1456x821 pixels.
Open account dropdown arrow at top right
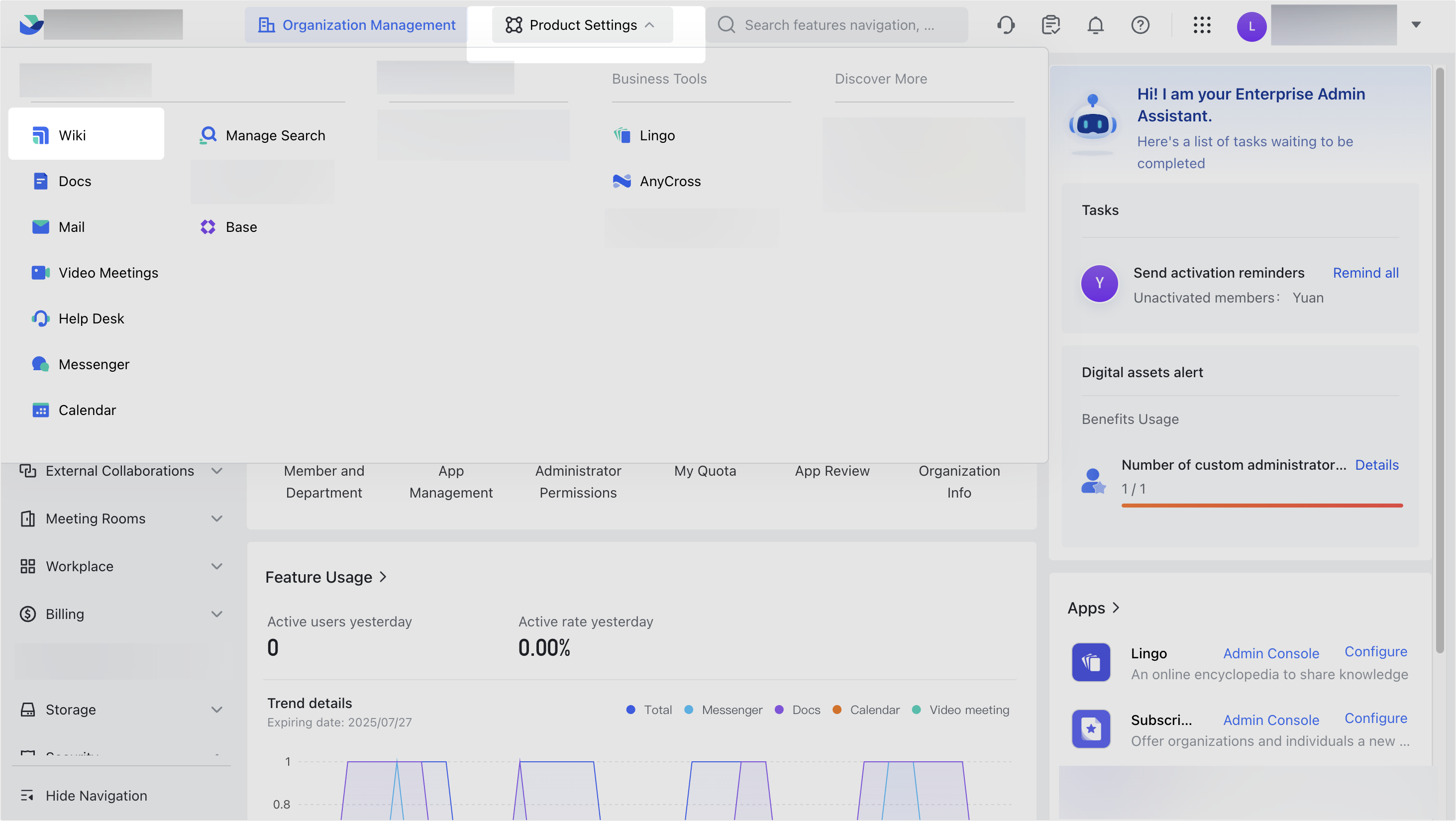pos(1416,24)
